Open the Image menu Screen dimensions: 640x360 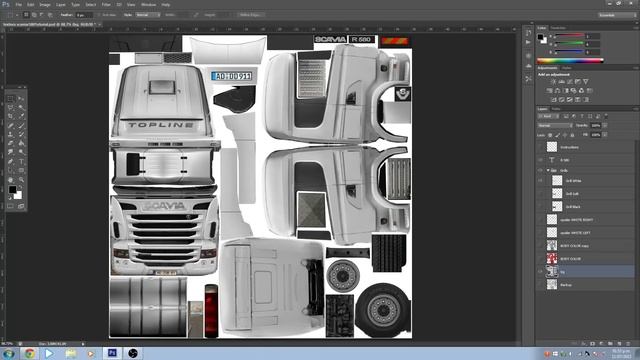pos(45,4)
